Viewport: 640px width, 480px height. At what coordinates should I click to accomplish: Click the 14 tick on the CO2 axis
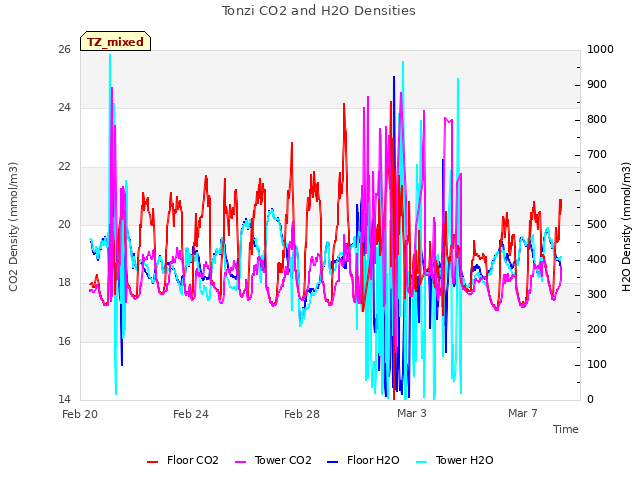point(64,399)
